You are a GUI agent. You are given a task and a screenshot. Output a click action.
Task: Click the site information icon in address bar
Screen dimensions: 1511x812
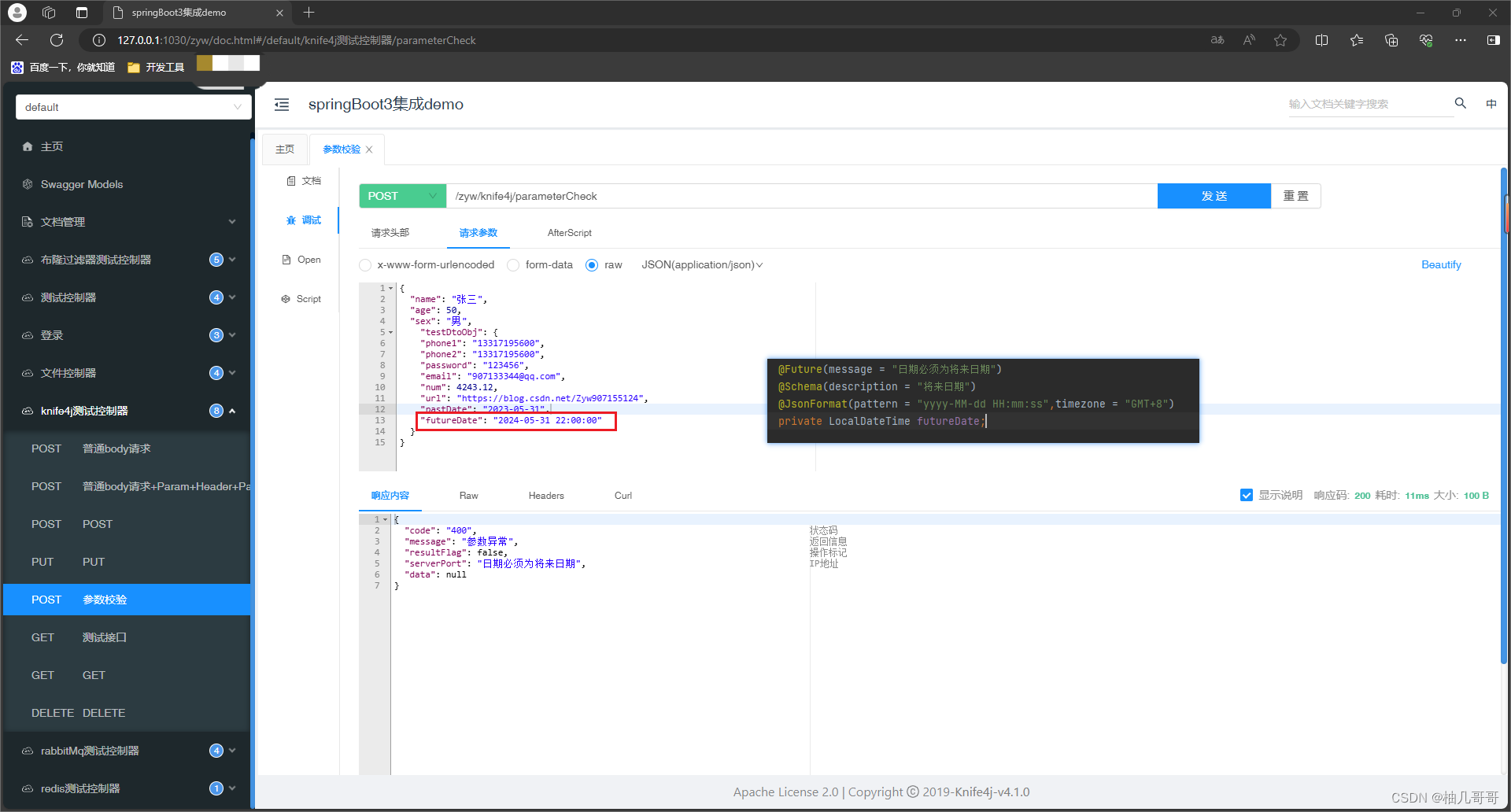(99, 40)
